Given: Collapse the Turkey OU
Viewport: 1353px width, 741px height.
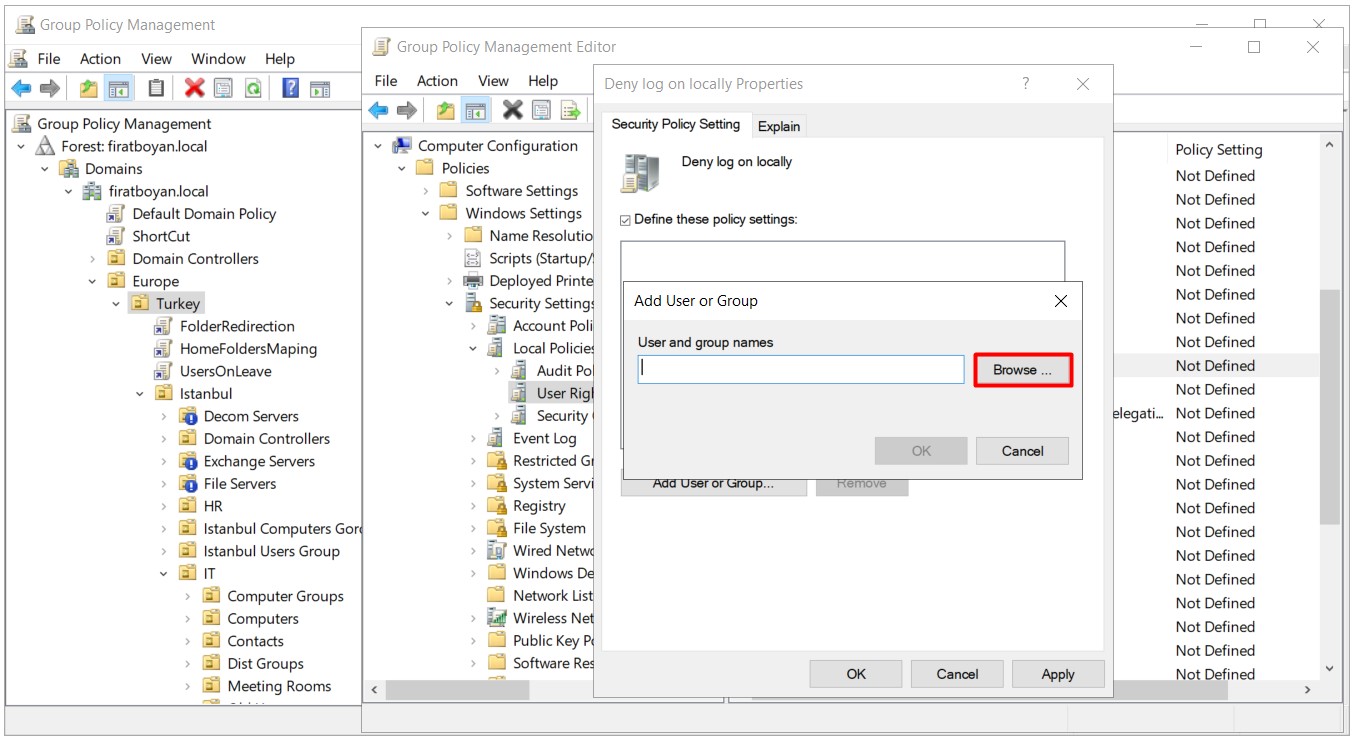Looking at the screenshot, I should pyautogui.click(x=116, y=304).
